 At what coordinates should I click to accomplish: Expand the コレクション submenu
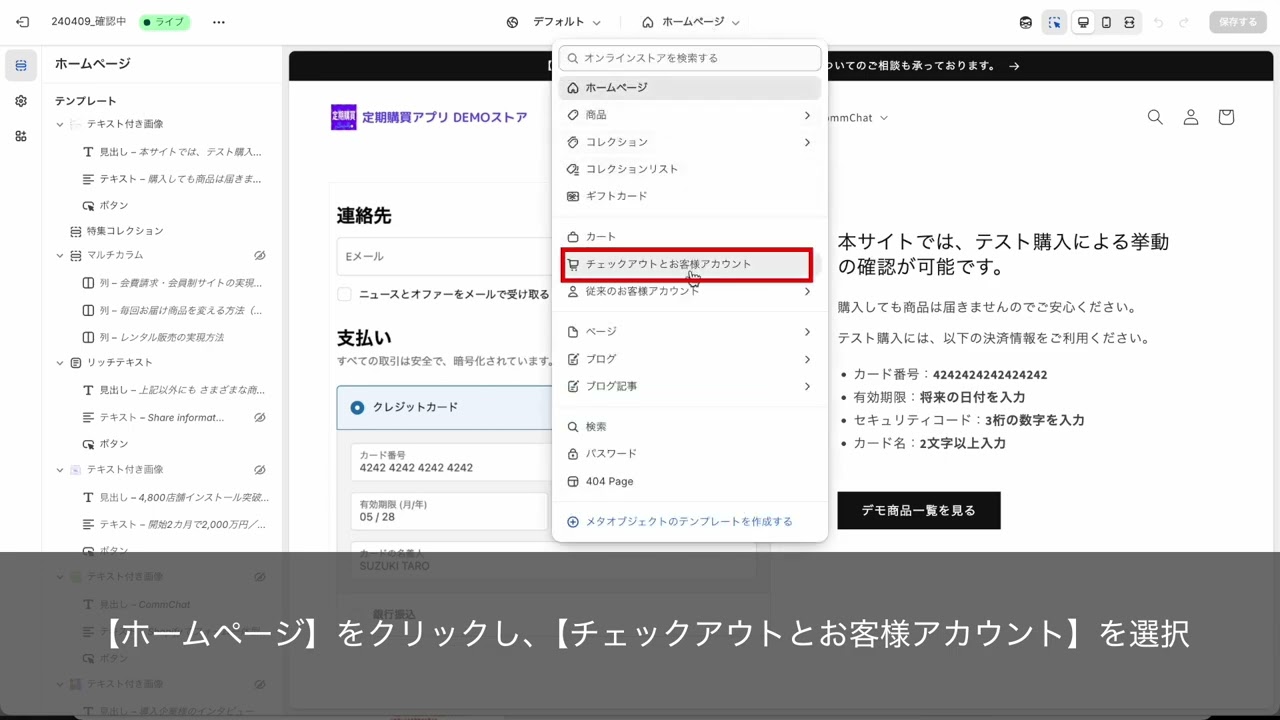click(807, 142)
